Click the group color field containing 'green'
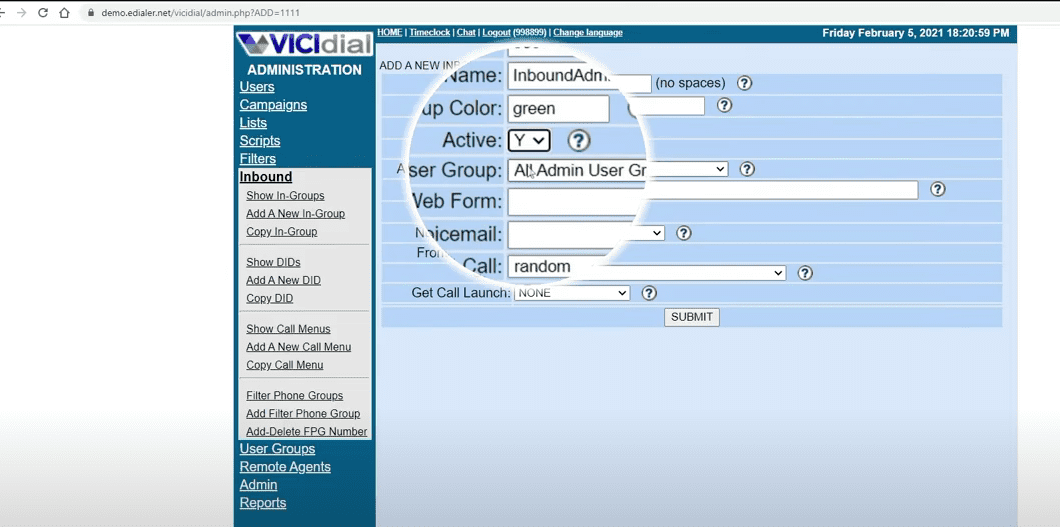The image size is (1060, 527). pyautogui.click(x=558, y=109)
